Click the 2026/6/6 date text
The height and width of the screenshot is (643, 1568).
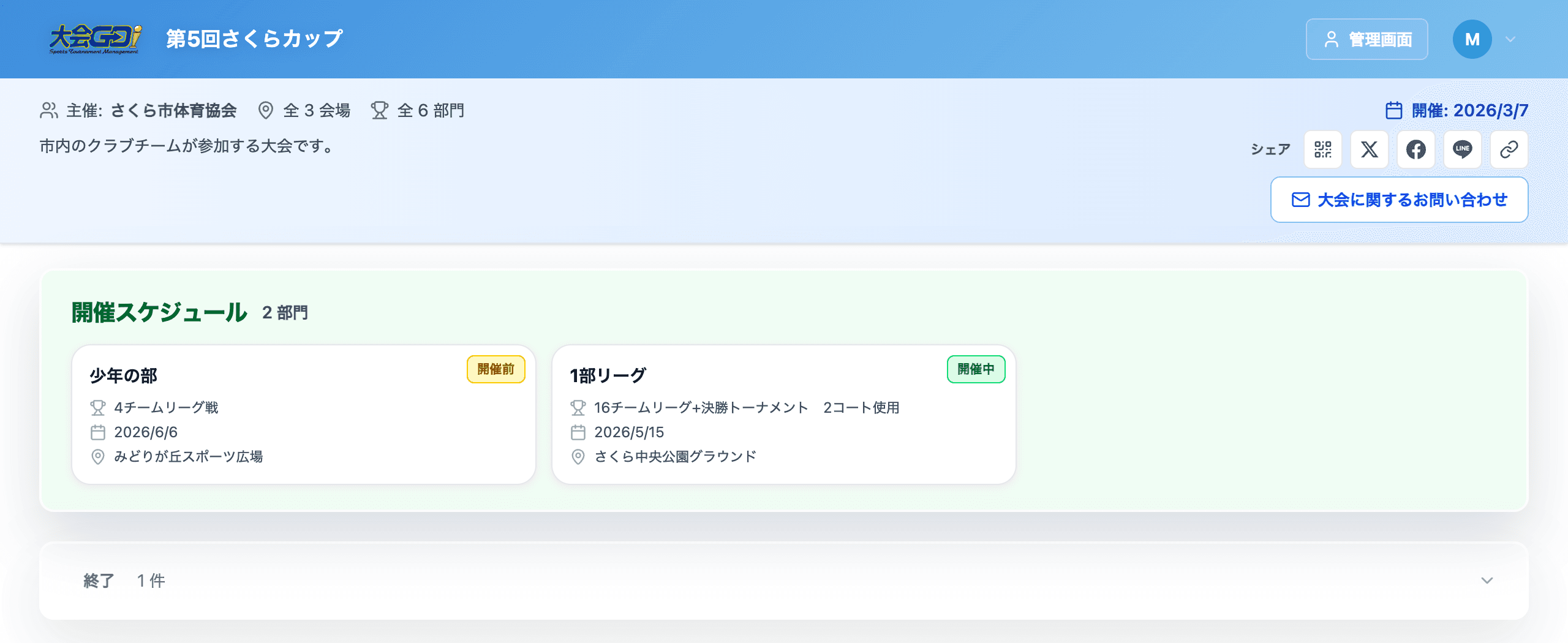pyautogui.click(x=146, y=432)
